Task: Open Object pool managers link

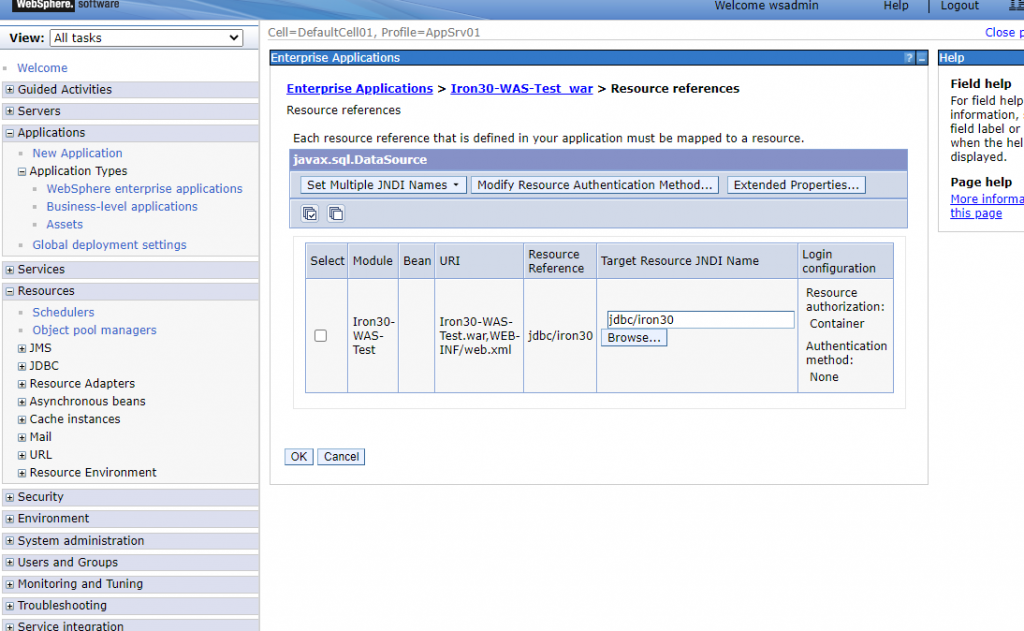Action: click(x=94, y=330)
